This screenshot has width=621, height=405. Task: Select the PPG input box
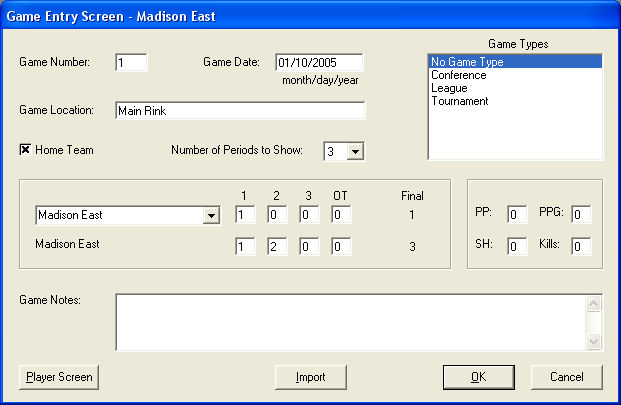(x=581, y=214)
